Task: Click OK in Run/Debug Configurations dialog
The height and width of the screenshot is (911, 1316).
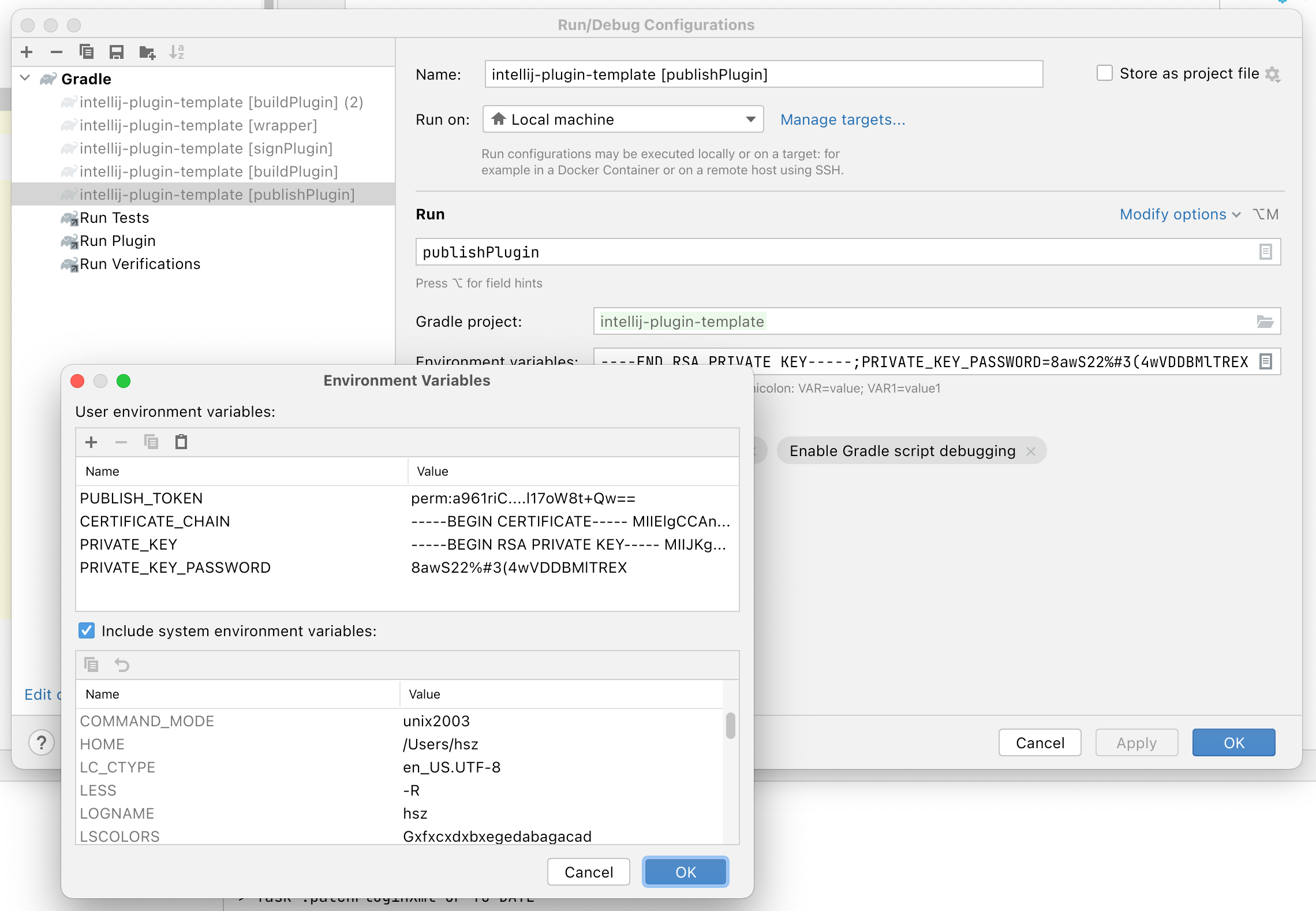Action: pyautogui.click(x=1234, y=742)
